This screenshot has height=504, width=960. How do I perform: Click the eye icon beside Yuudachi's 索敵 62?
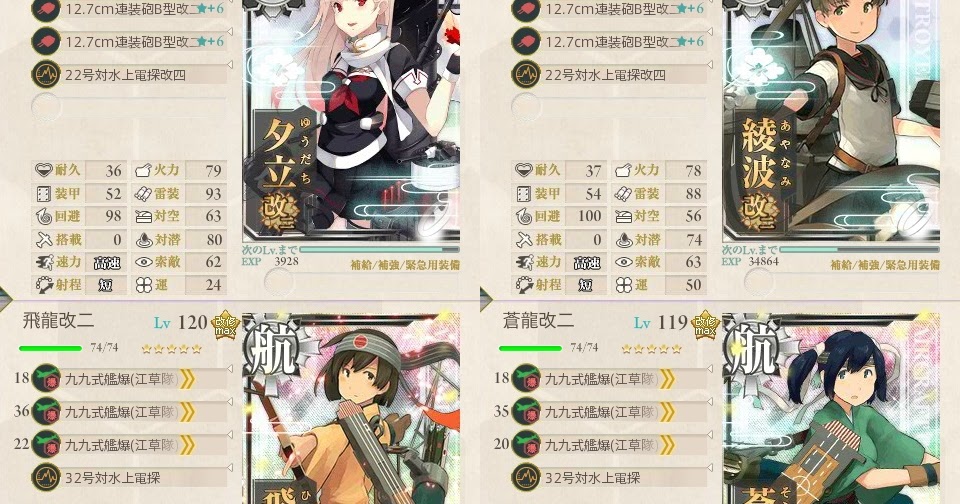[144, 262]
